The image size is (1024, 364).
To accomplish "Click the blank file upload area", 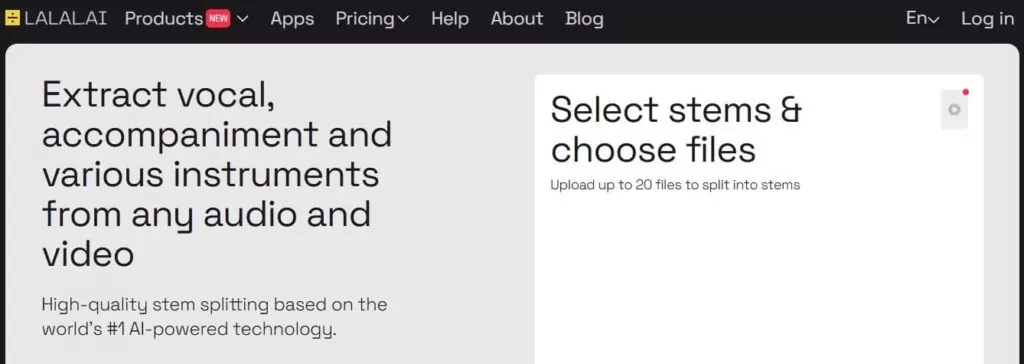I will tap(759, 281).
